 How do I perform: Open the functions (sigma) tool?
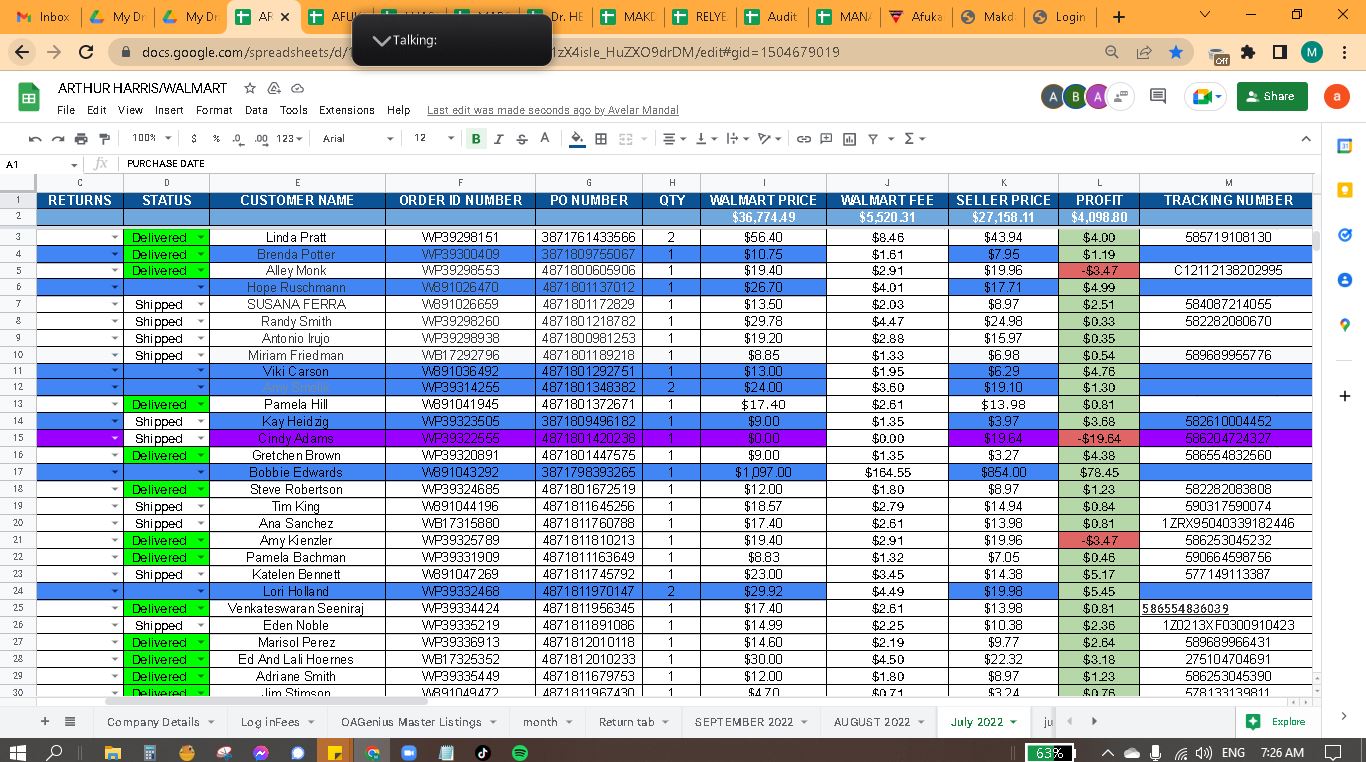pyautogui.click(x=909, y=139)
